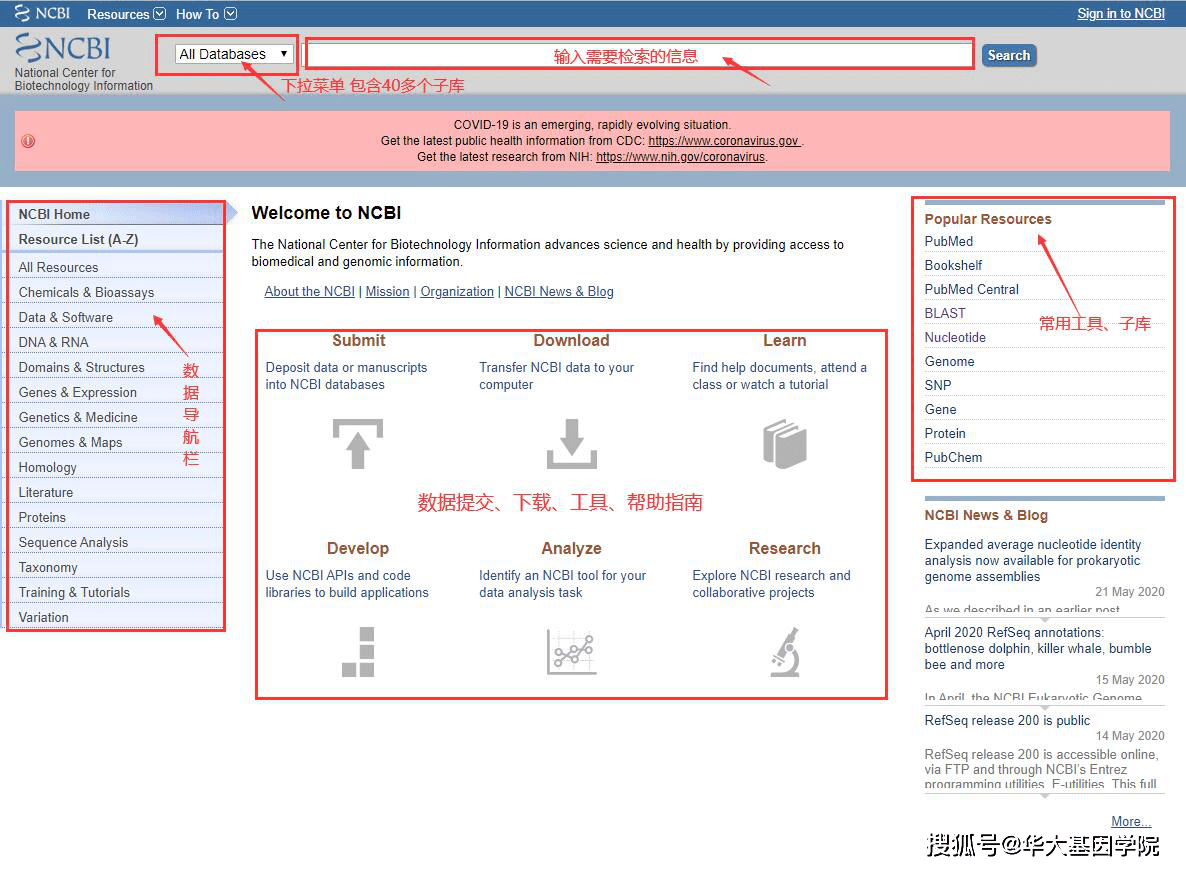This screenshot has width=1186, height=870.
Task: Click the Analyze data-chart icon
Action: (x=571, y=651)
